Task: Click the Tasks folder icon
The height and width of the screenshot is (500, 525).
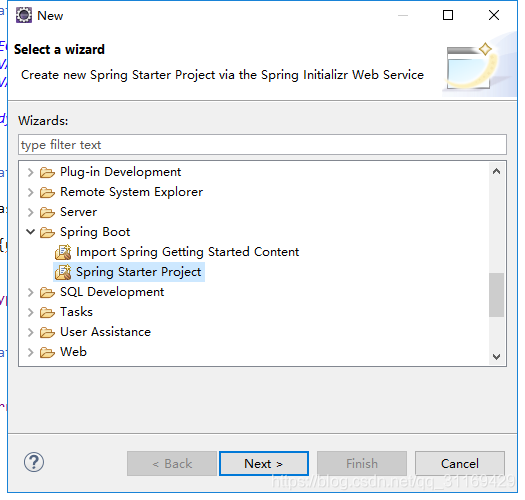Action: pyautogui.click(x=47, y=312)
